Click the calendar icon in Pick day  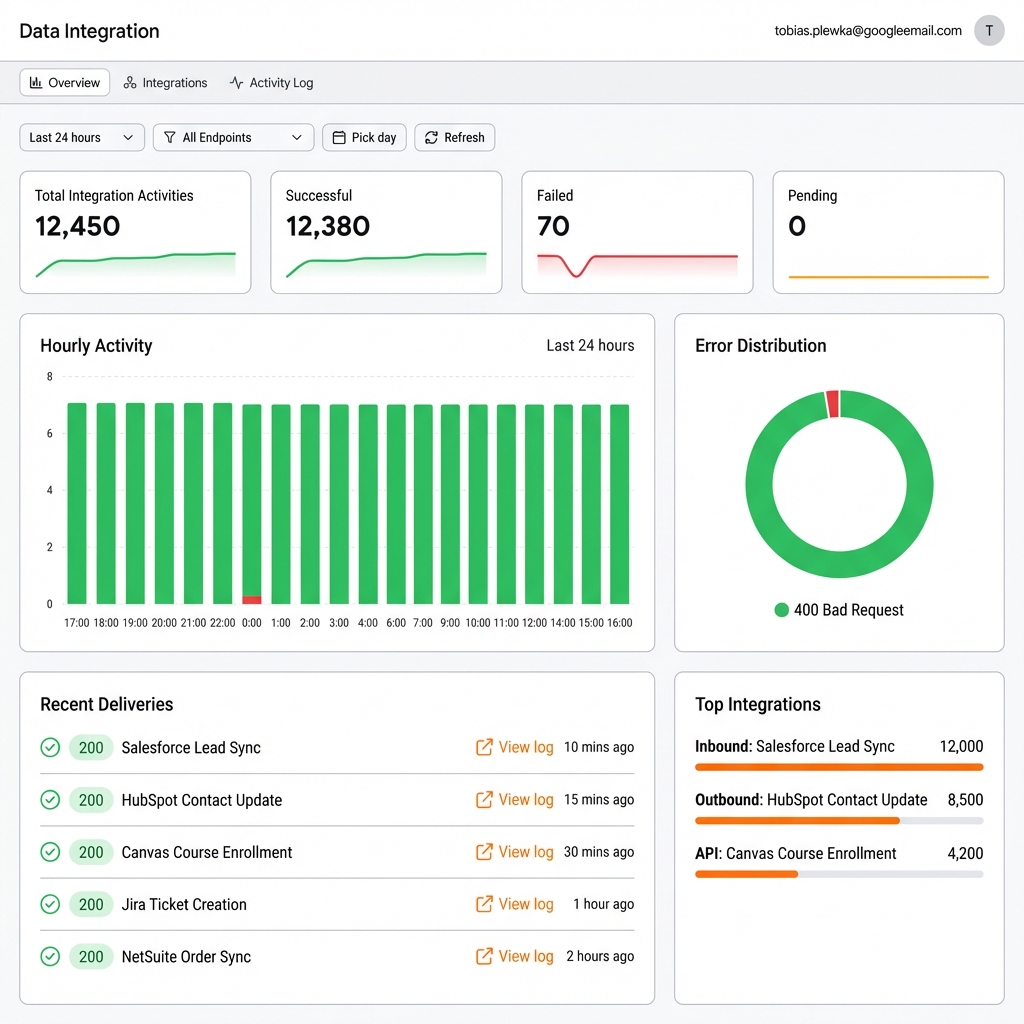click(x=339, y=138)
